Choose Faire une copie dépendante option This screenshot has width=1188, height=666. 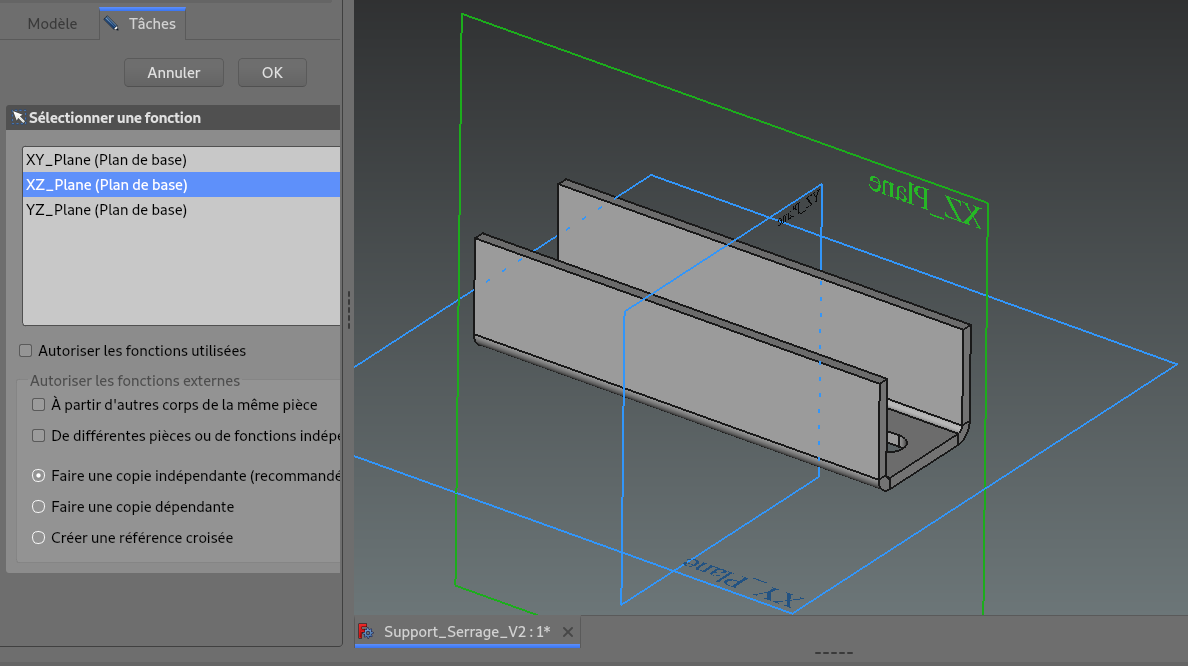coord(39,507)
